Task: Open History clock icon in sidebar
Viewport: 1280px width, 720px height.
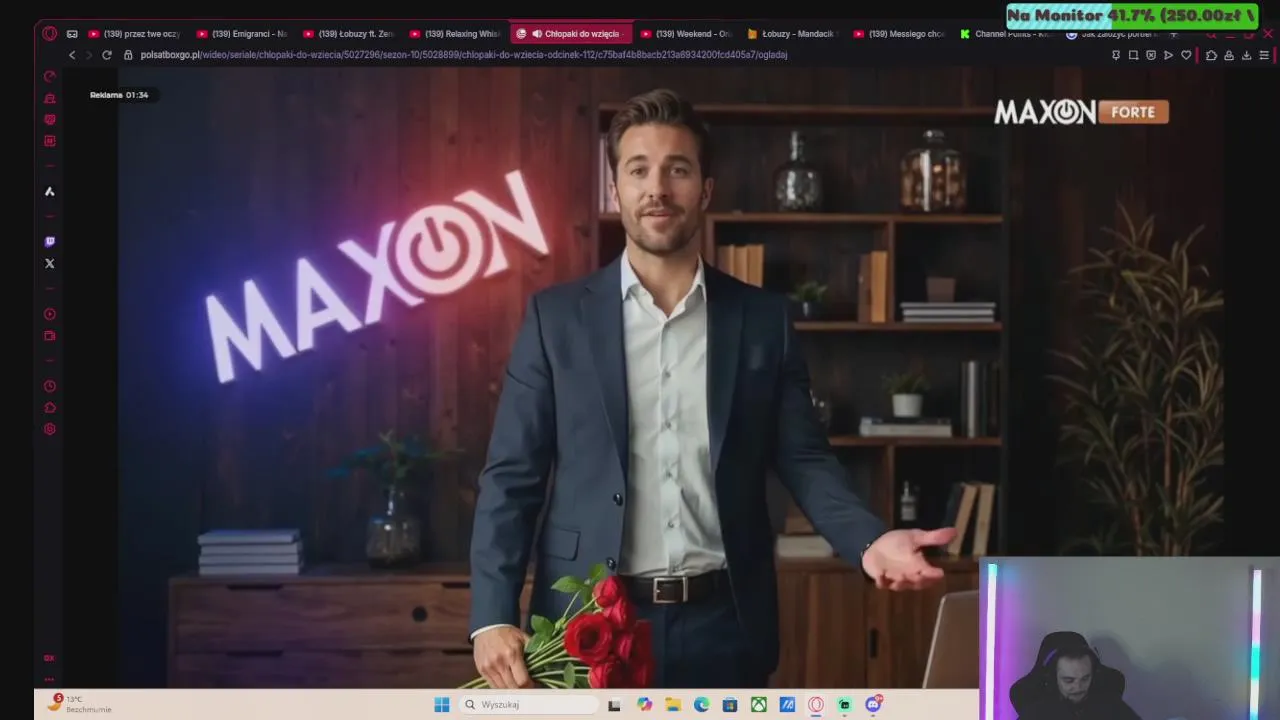Action: pyautogui.click(x=49, y=386)
